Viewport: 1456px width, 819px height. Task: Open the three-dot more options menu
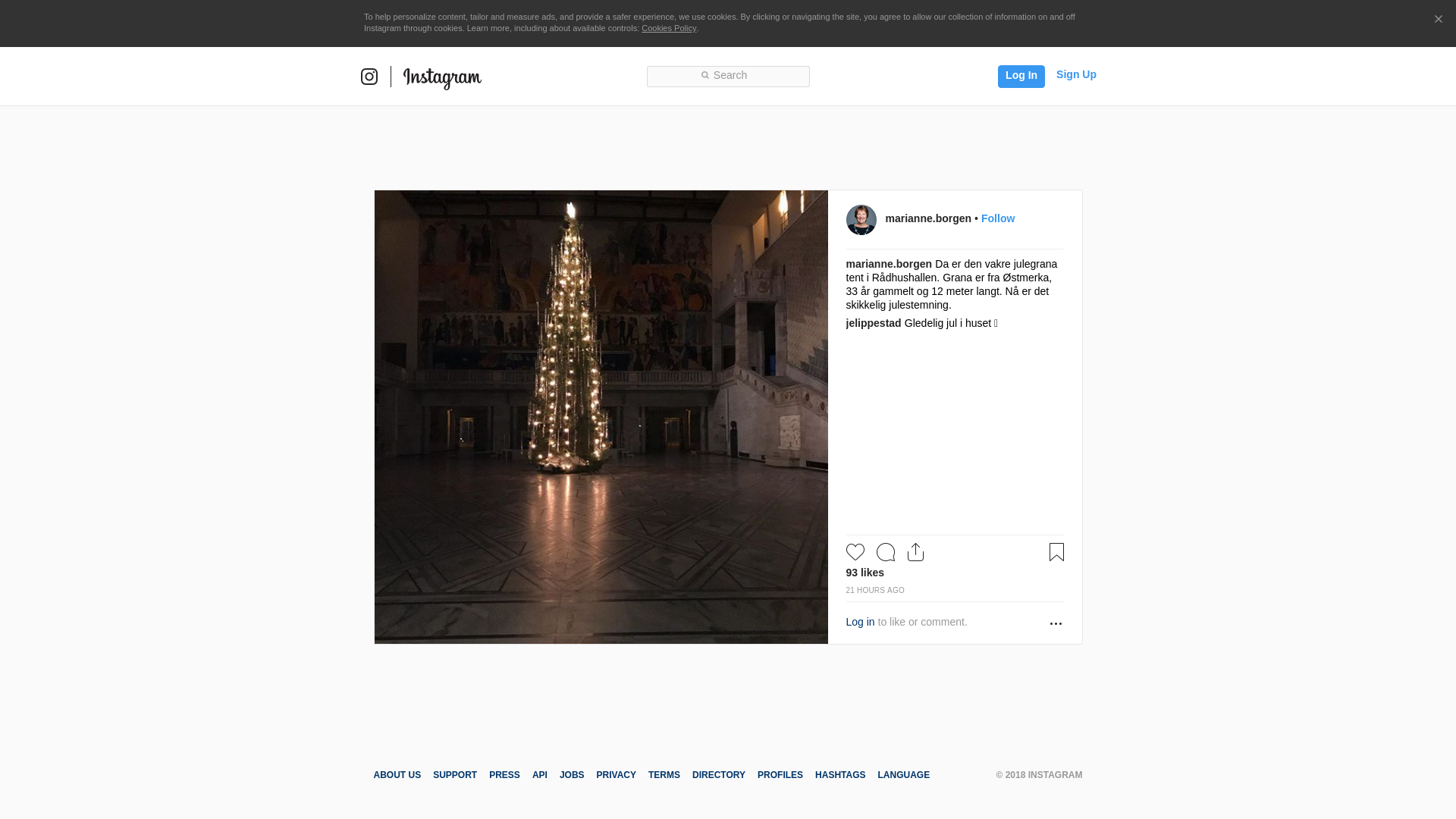[1056, 623]
